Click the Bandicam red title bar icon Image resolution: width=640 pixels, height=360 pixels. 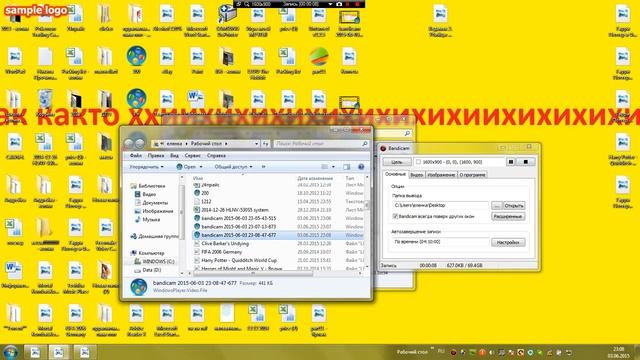coord(383,148)
